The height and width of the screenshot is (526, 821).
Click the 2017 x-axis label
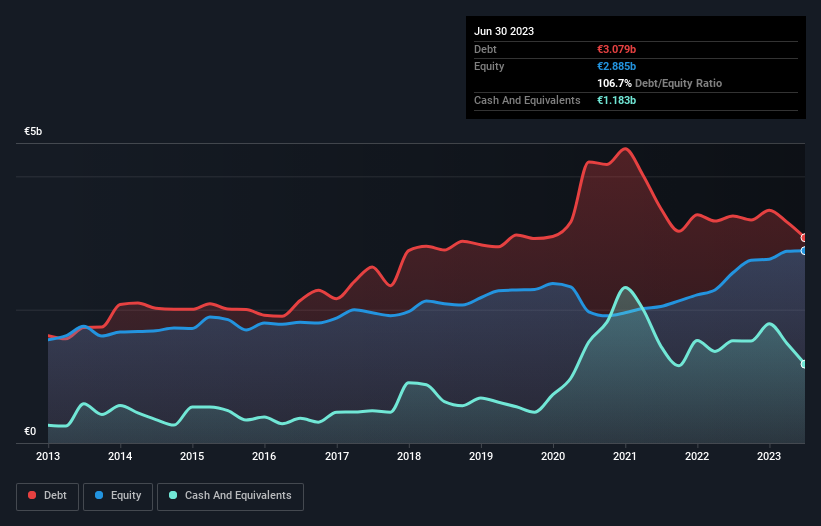337,456
